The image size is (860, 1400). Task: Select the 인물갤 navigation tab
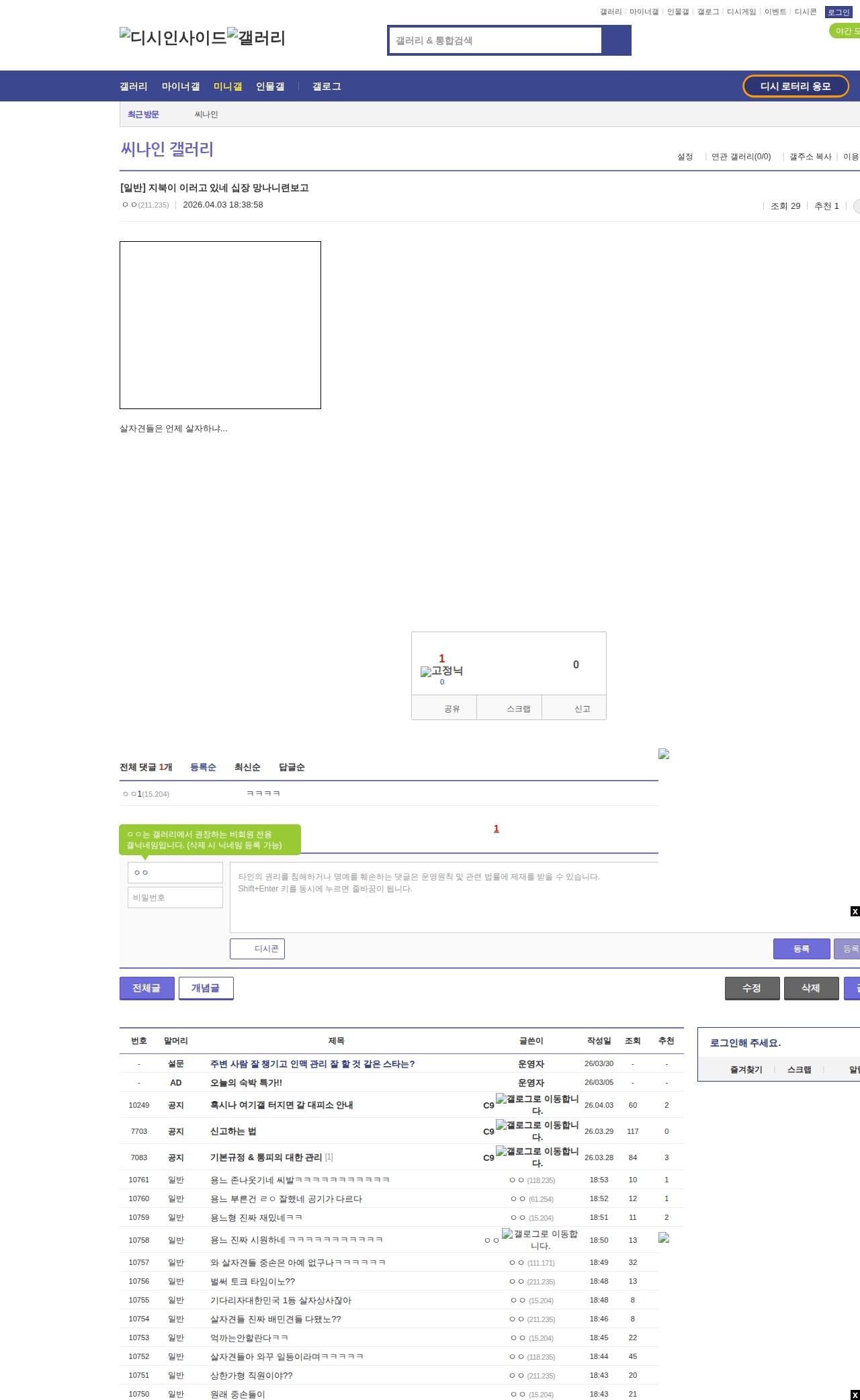(x=270, y=87)
